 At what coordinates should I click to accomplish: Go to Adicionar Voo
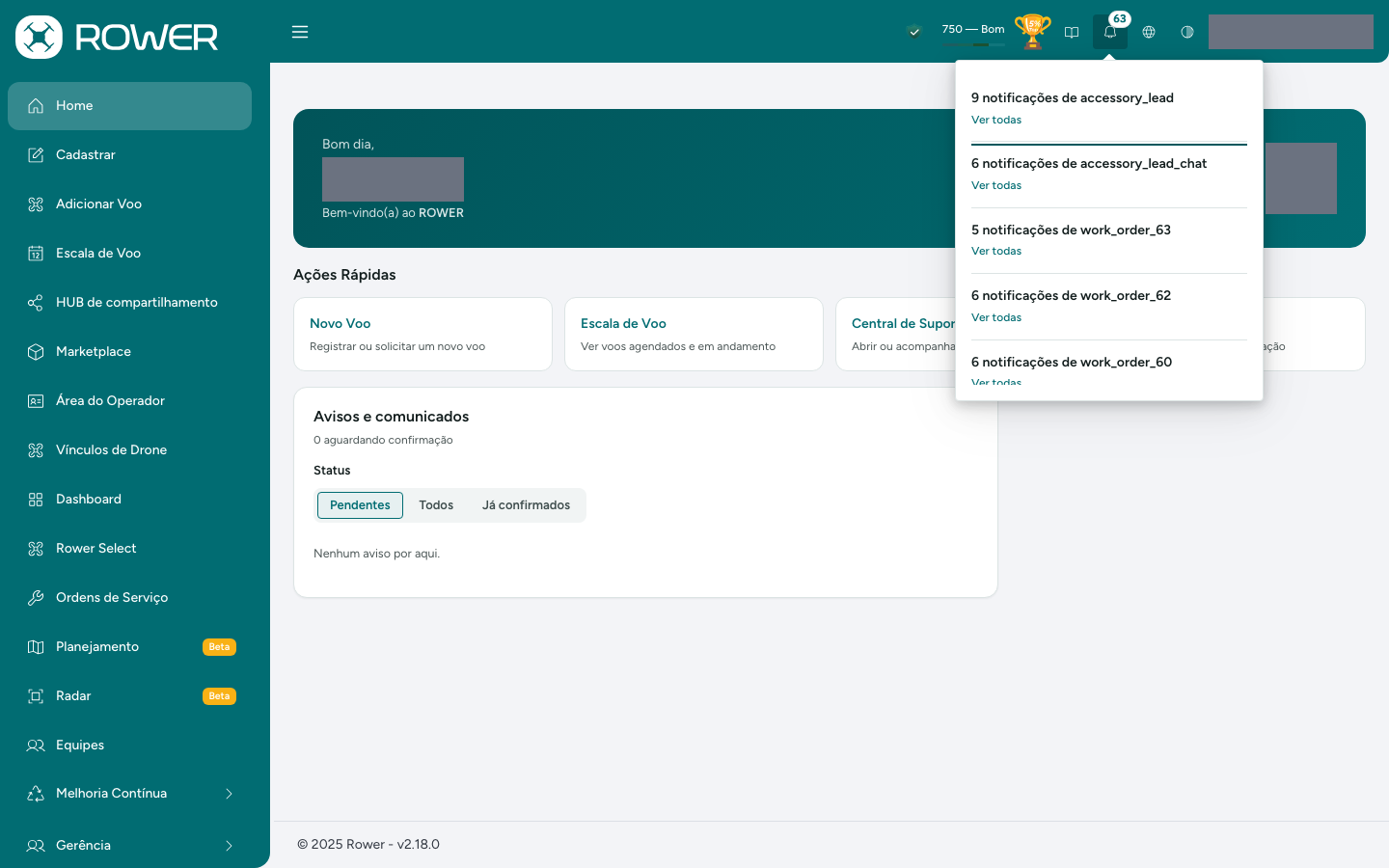[x=129, y=204]
